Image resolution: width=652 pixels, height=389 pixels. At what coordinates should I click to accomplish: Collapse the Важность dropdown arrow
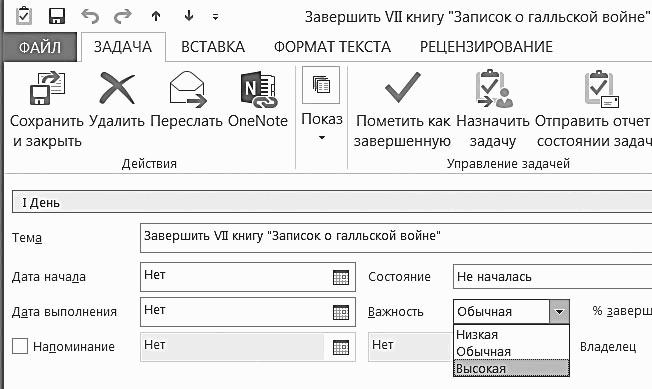click(x=559, y=312)
